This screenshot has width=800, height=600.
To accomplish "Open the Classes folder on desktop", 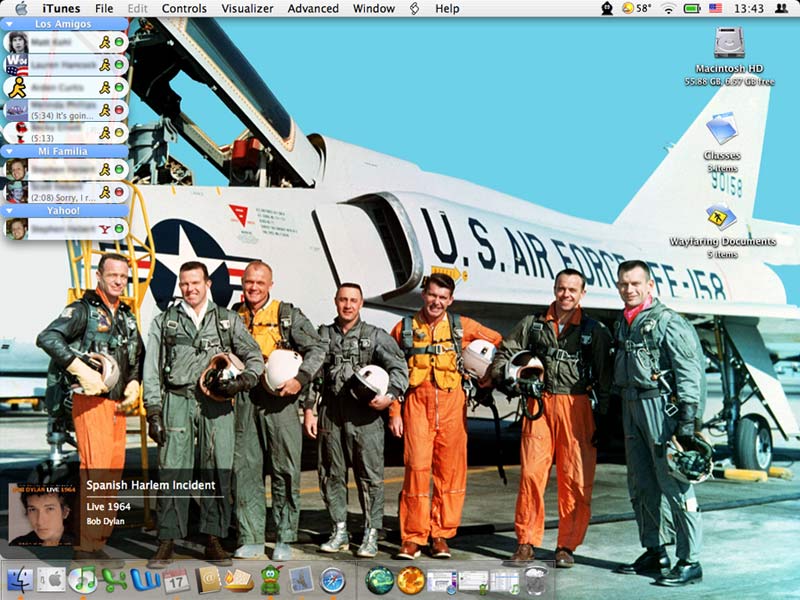I will pos(721,130).
